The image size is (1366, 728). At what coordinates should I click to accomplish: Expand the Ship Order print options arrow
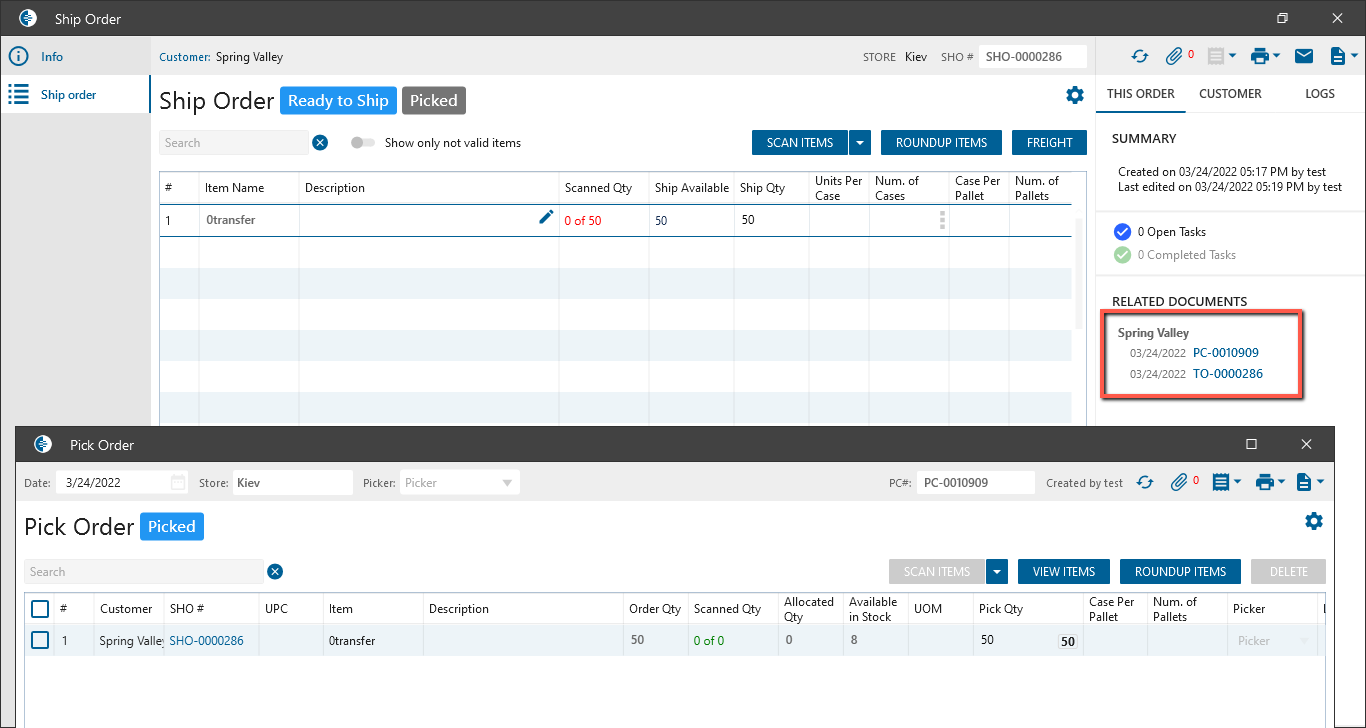click(x=1277, y=57)
